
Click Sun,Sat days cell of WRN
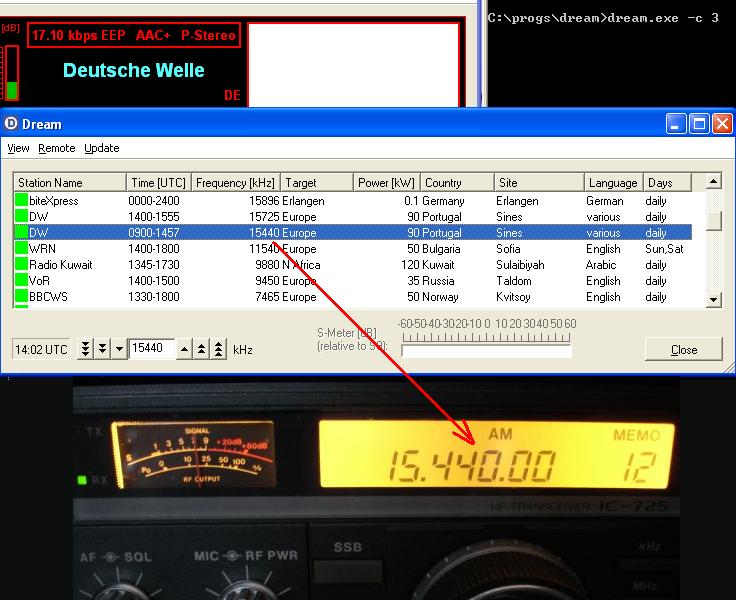(x=664, y=249)
